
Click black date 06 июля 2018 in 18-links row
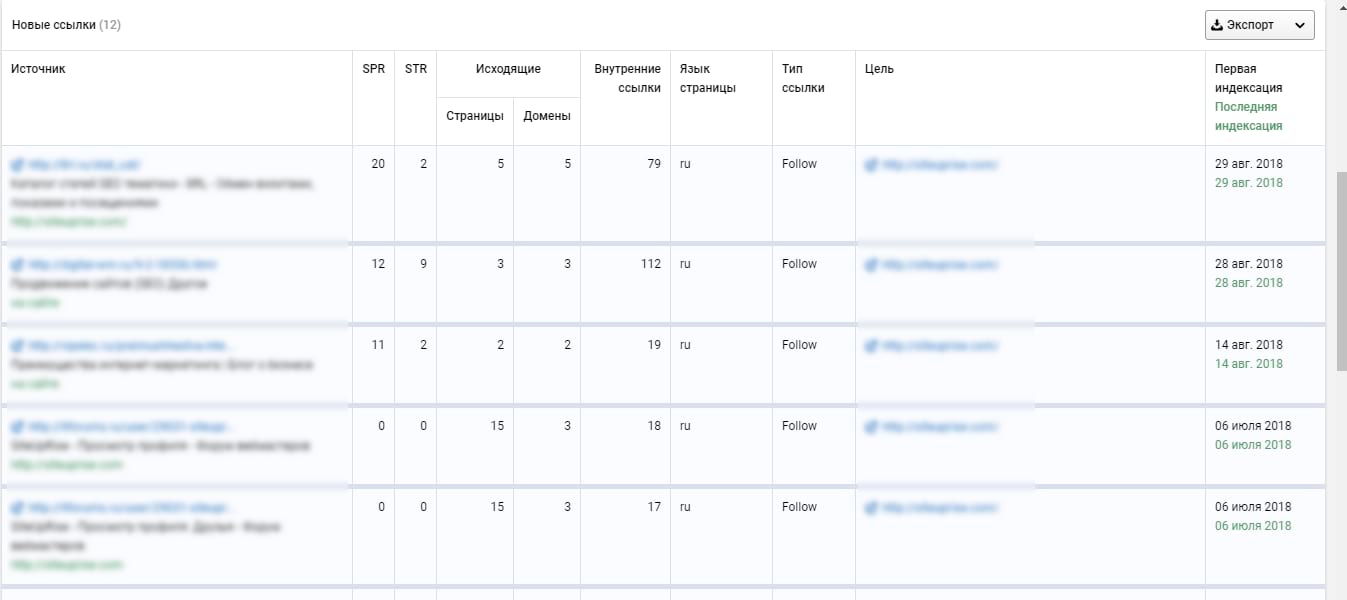click(x=1253, y=426)
